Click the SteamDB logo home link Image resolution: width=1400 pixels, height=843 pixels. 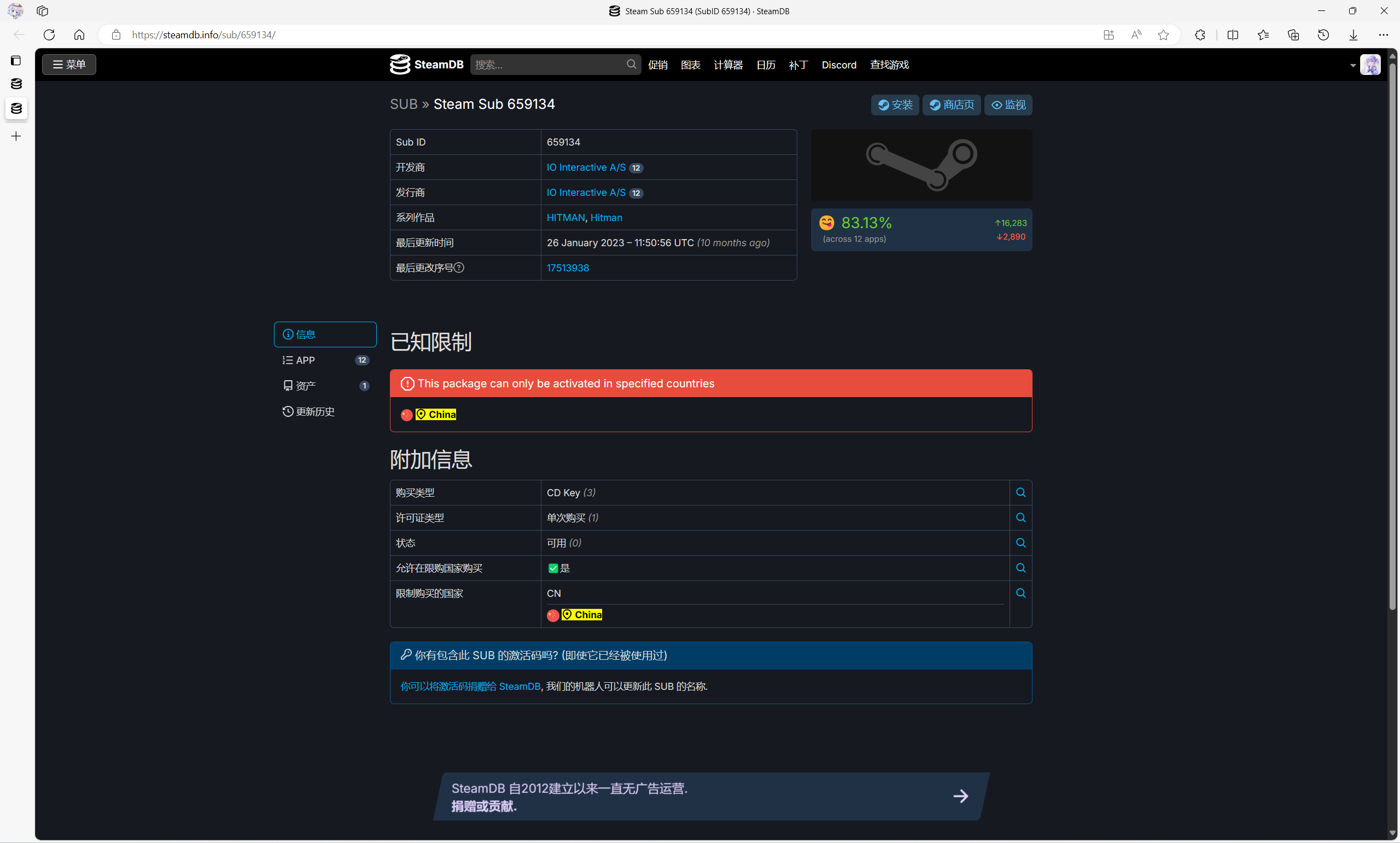(427, 64)
